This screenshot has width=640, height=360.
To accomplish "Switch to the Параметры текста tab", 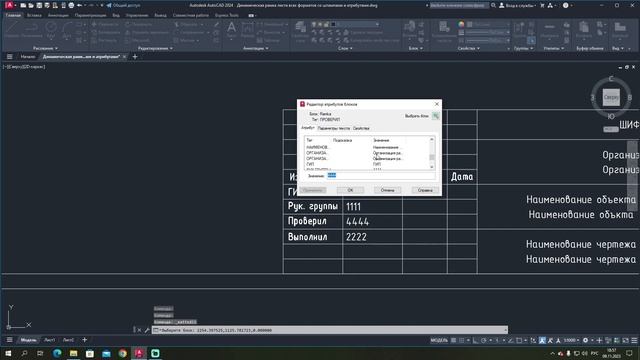I will [x=333, y=128].
